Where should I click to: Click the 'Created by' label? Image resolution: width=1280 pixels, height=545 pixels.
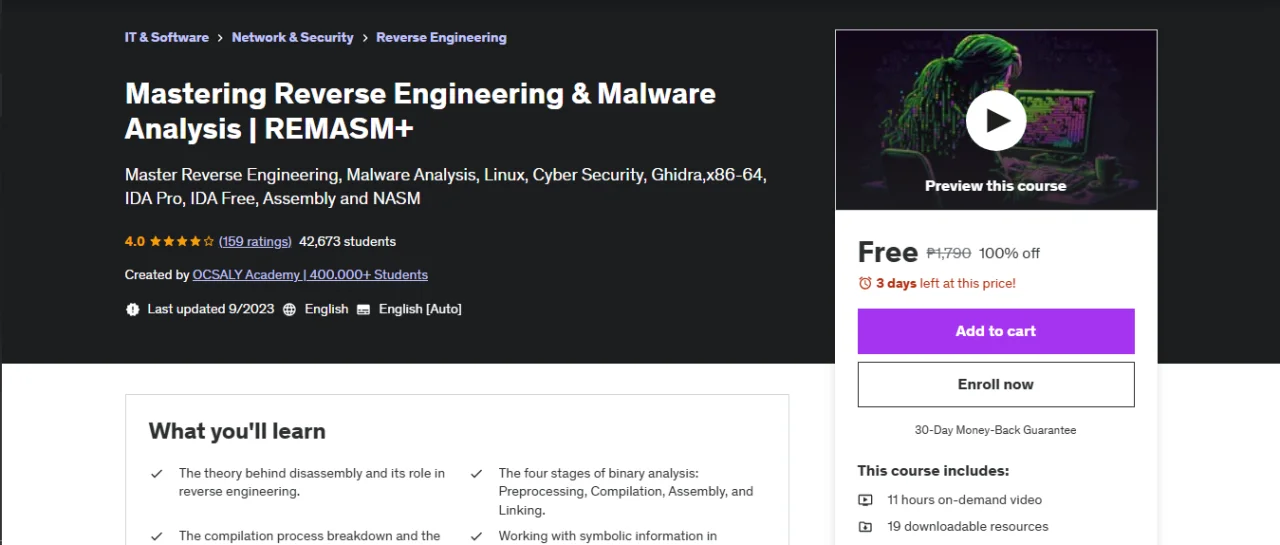[157, 274]
